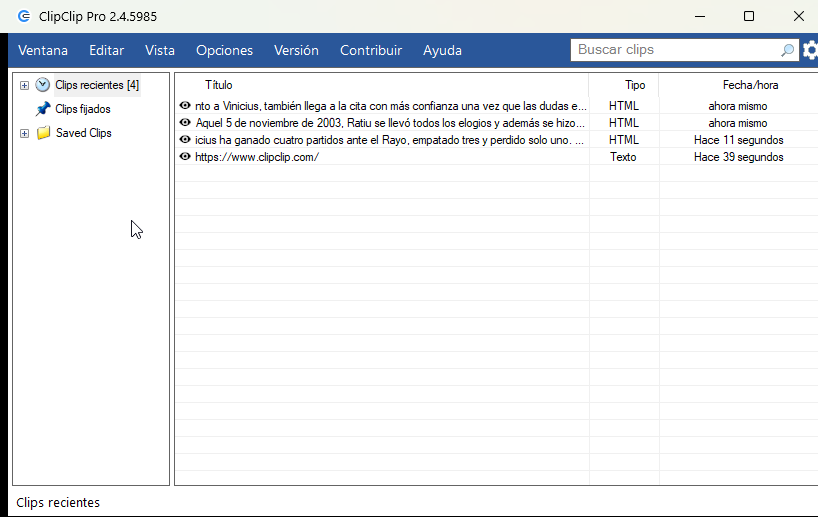Expand the Saved Clips tree node

(x=24, y=133)
